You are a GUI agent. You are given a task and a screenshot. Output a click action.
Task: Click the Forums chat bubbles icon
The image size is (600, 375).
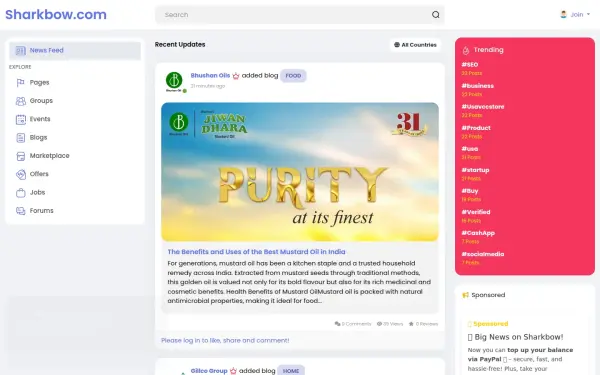click(20, 211)
